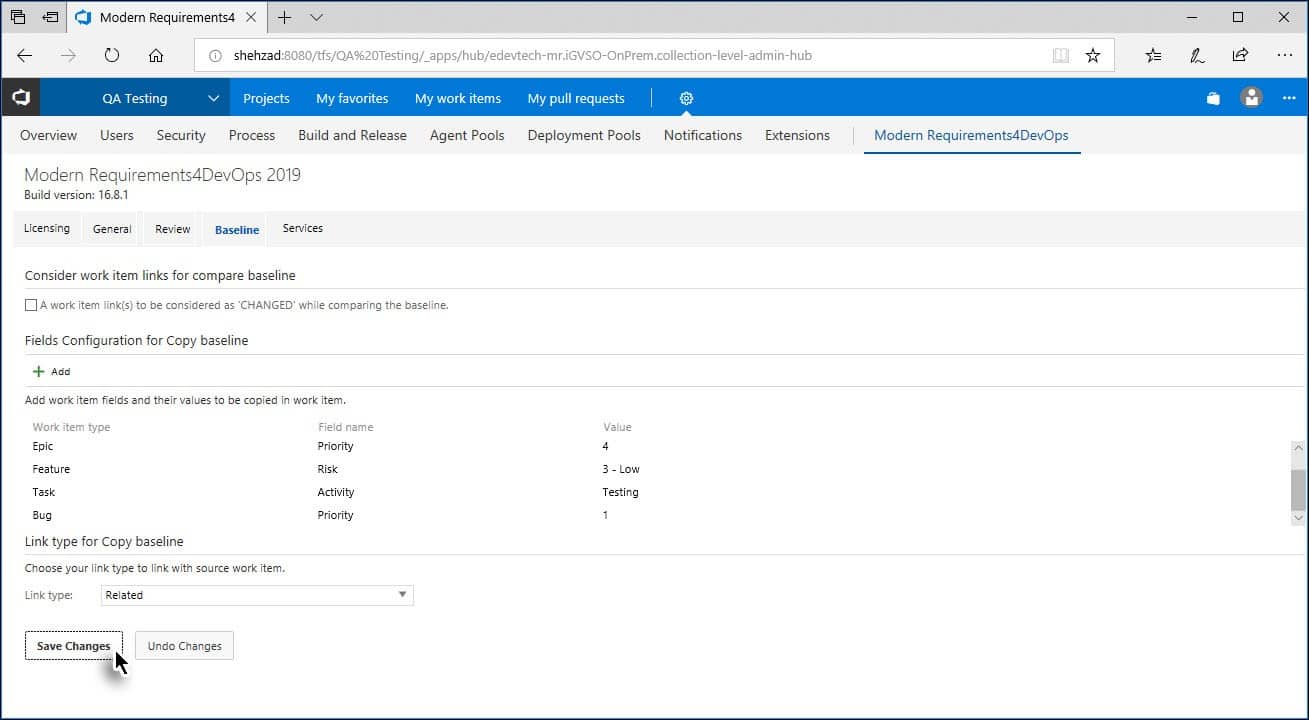Click the 'Testing' value cell
The width and height of the screenshot is (1309, 720).
click(620, 492)
